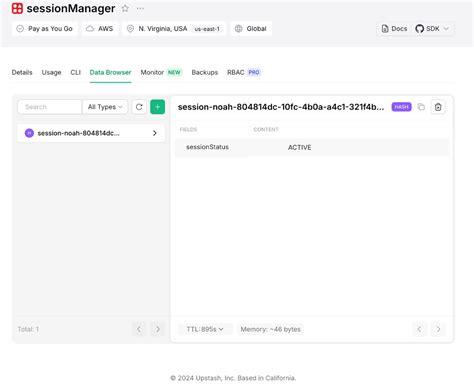Open the three-dot more options menu

[140, 8]
